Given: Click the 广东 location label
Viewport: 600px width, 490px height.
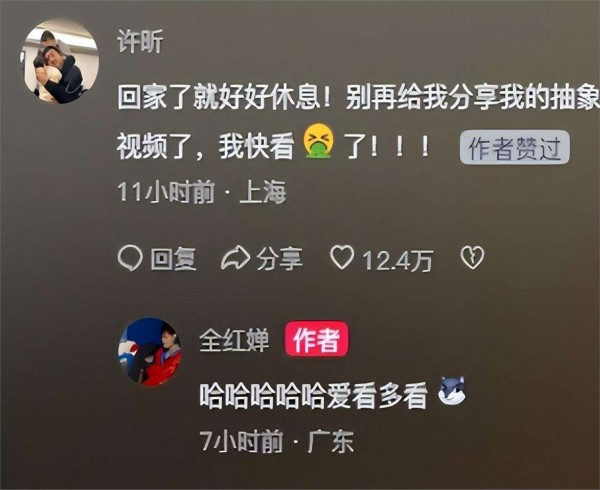Looking at the screenshot, I should [x=331, y=441].
